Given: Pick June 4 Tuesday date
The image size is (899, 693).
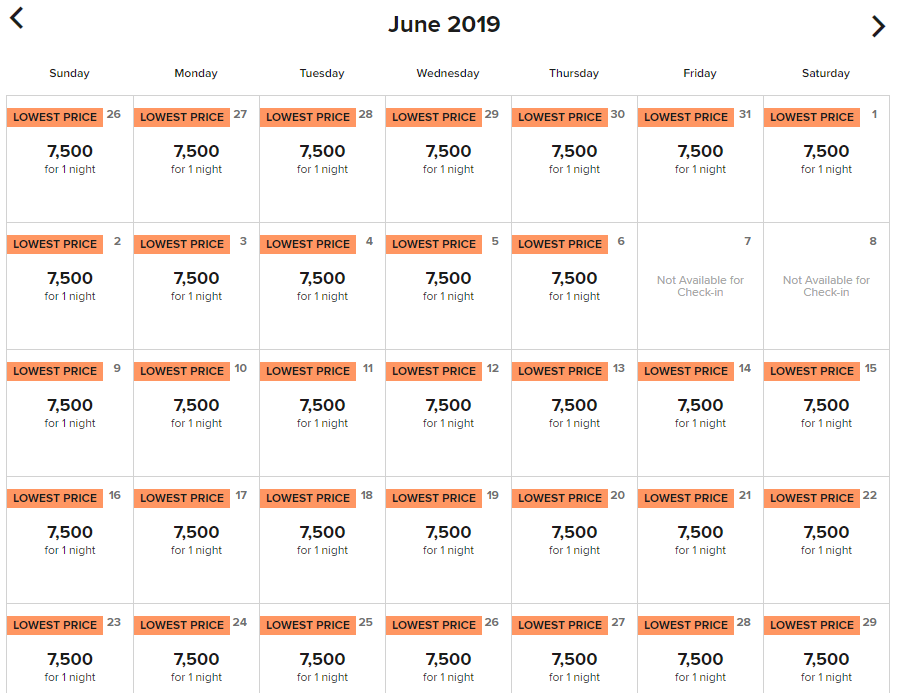Looking at the screenshot, I should point(322,286).
